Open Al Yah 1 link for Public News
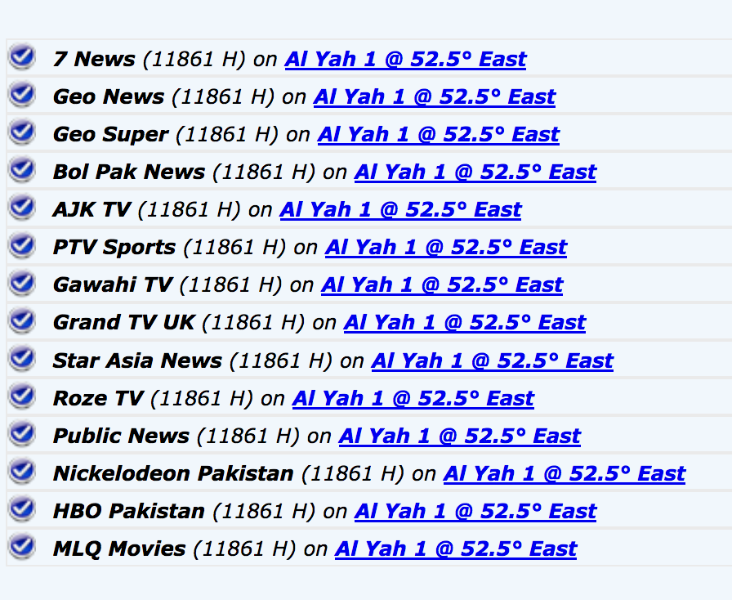 click(459, 437)
